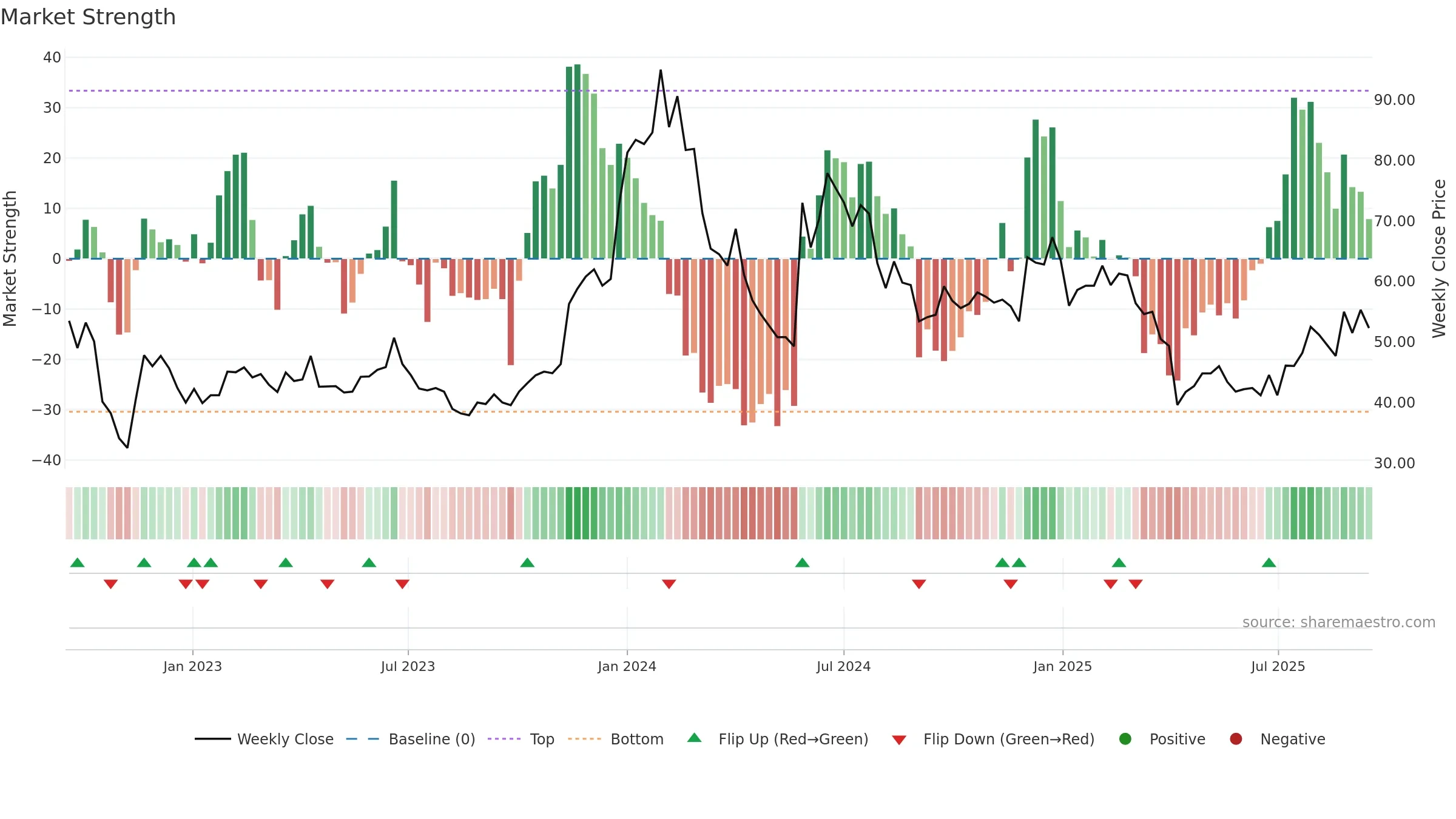The image size is (1456, 819).
Task: Click the flip-up marker between Jul 2023 and Jan 2024
Action: [527, 562]
